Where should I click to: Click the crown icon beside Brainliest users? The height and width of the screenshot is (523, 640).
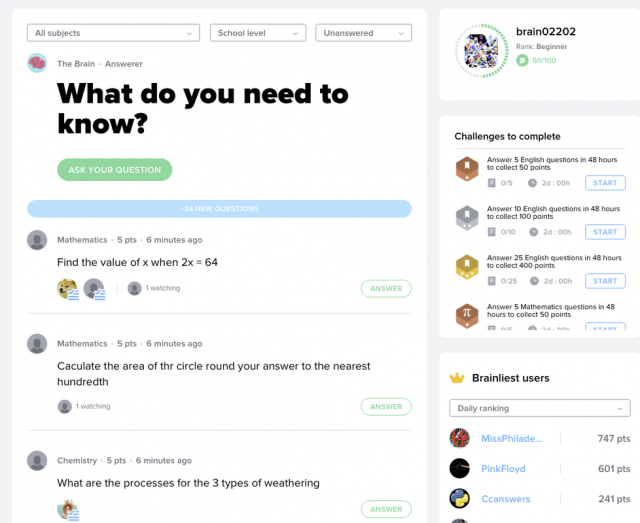tap(457, 378)
